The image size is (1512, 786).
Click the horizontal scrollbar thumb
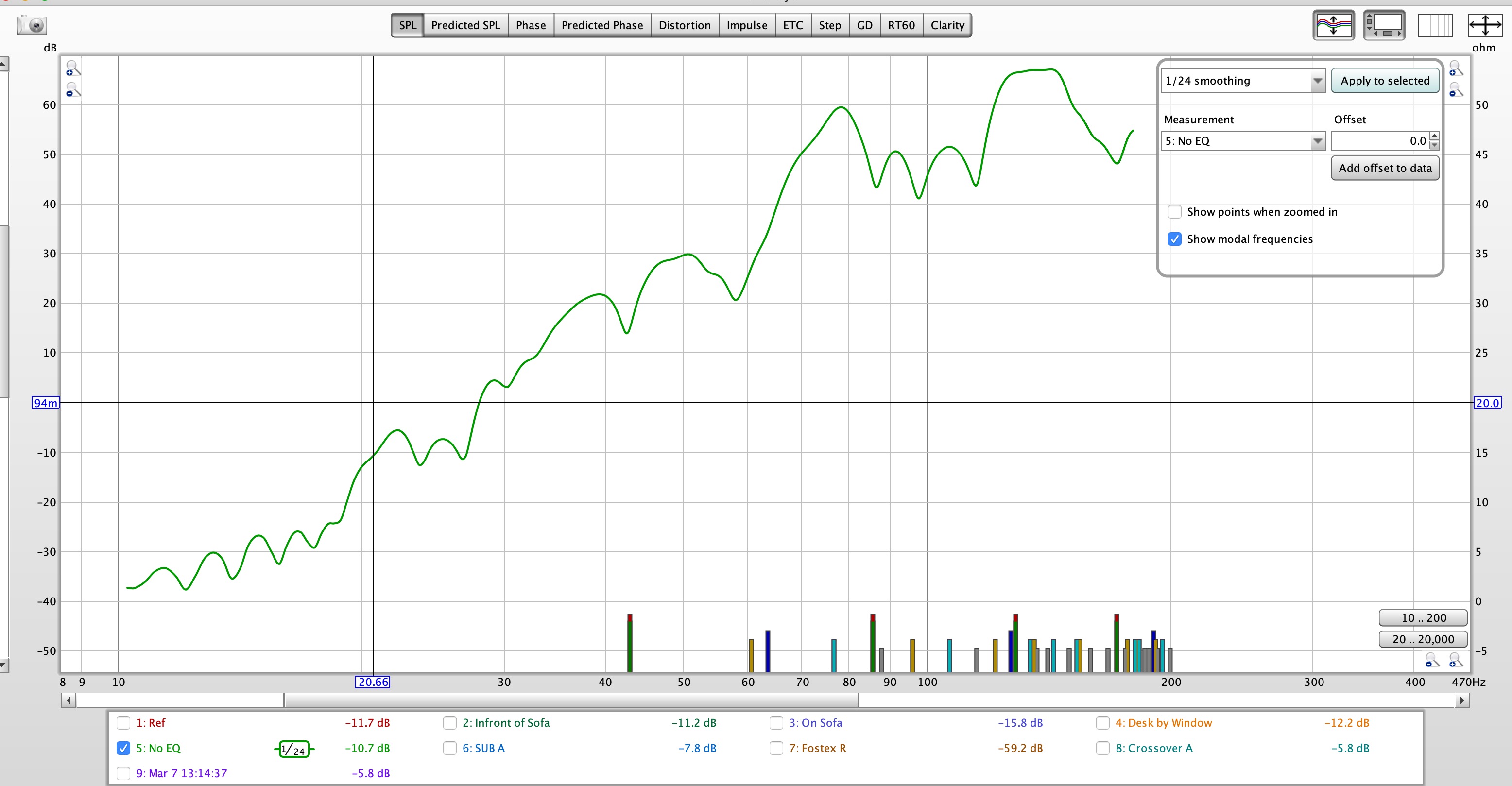(x=571, y=701)
